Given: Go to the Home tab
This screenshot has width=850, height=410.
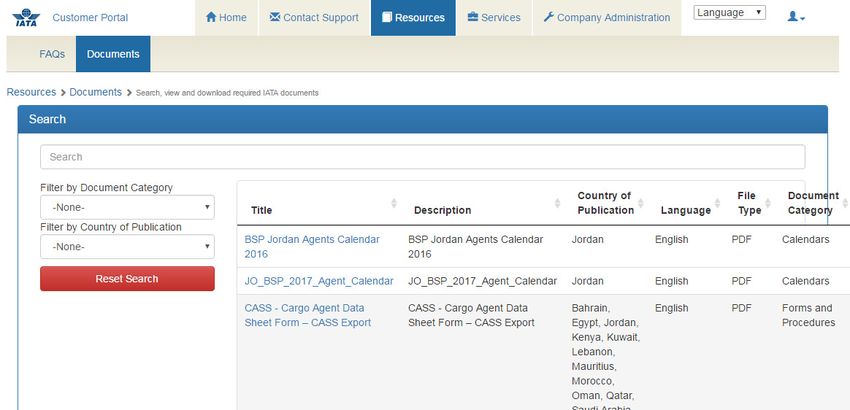Looking at the screenshot, I should click(x=226, y=18).
